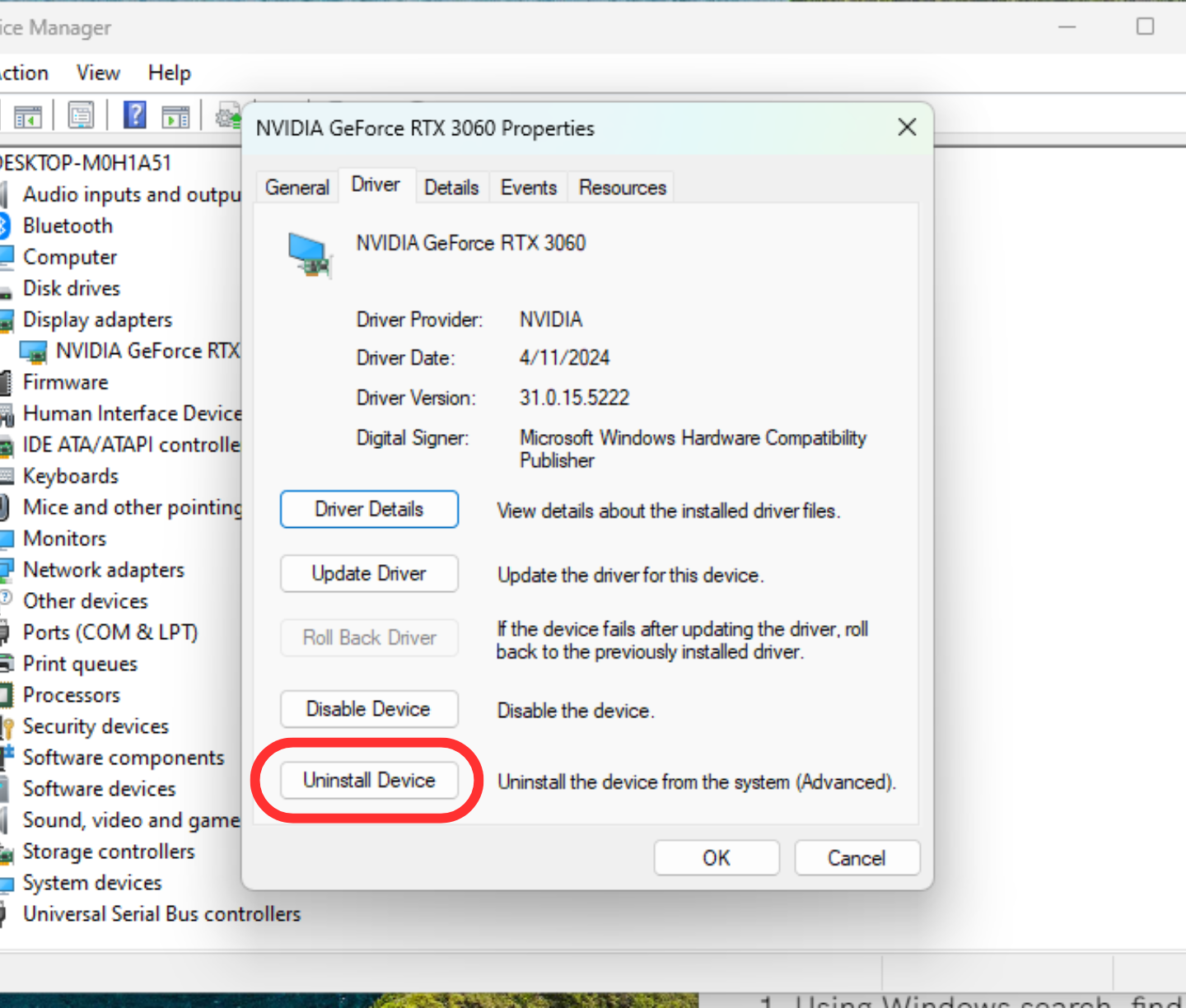Select the NVIDIA GeForce RTX device in tree
The image size is (1186, 1008).
[x=148, y=351]
